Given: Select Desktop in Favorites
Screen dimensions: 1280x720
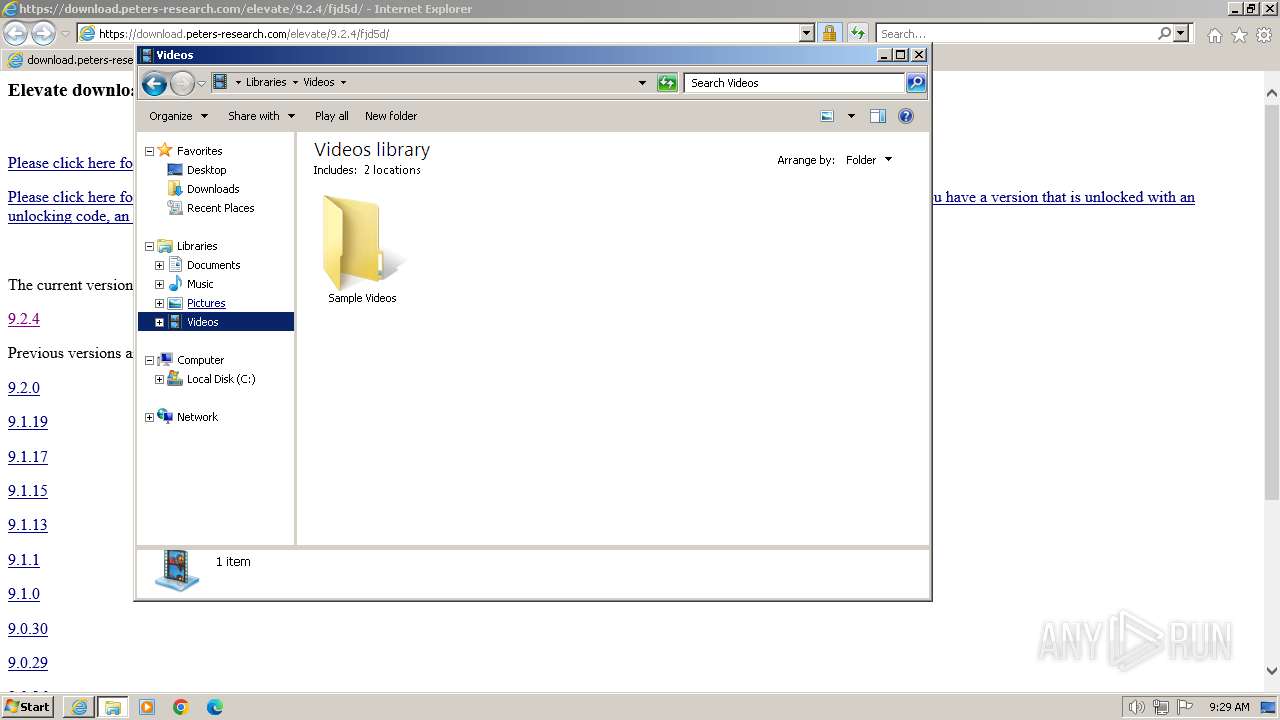Looking at the screenshot, I should 207,170.
